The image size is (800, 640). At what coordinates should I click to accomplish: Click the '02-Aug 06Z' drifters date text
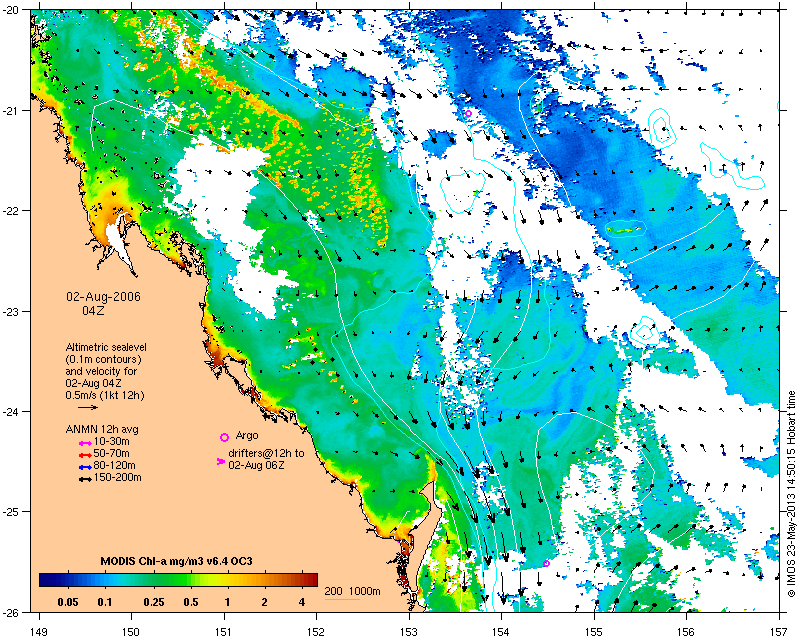pyautogui.click(x=257, y=465)
